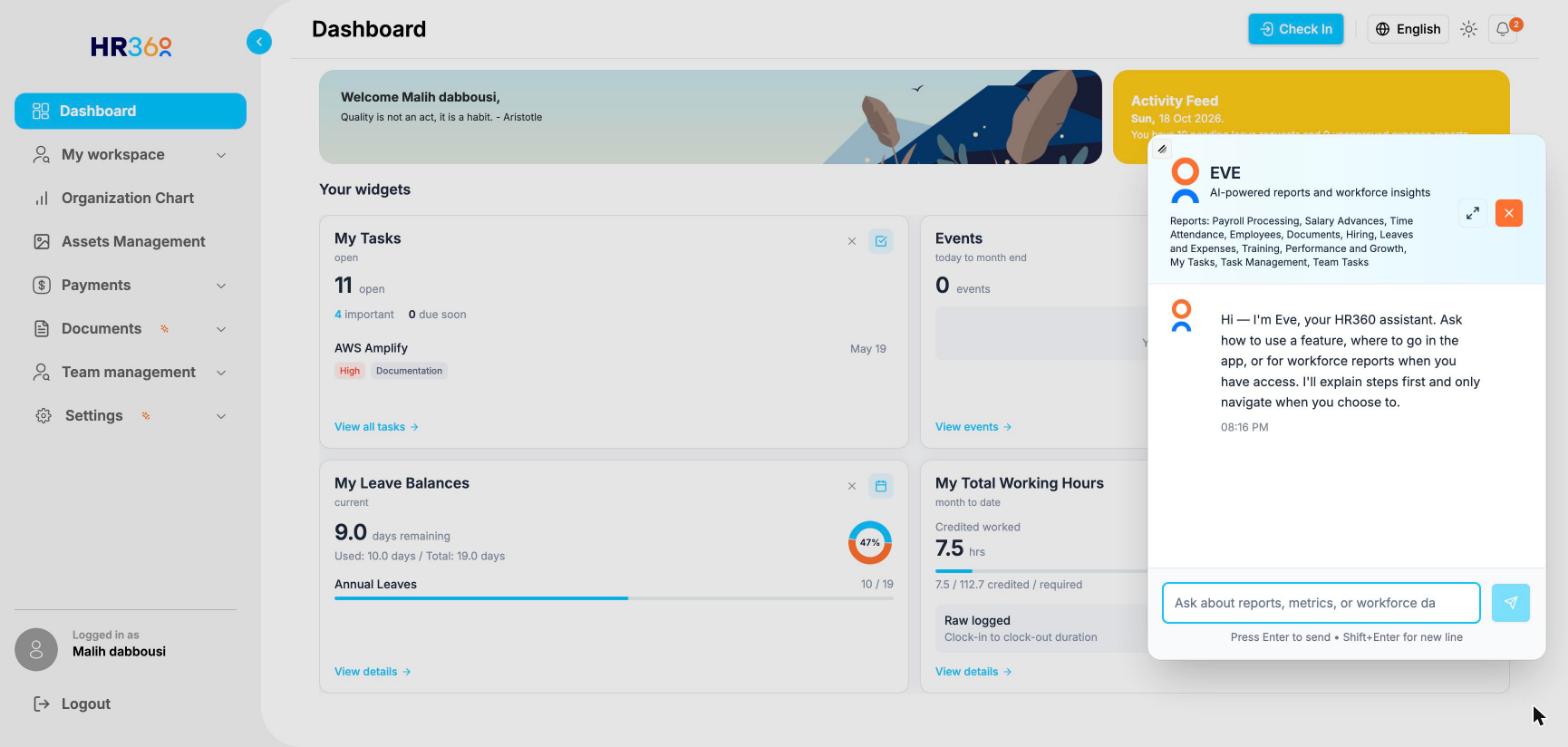Click the Documents file icon
Image resolution: width=1568 pixels, height=747 pixels.
tap(41, 329)
